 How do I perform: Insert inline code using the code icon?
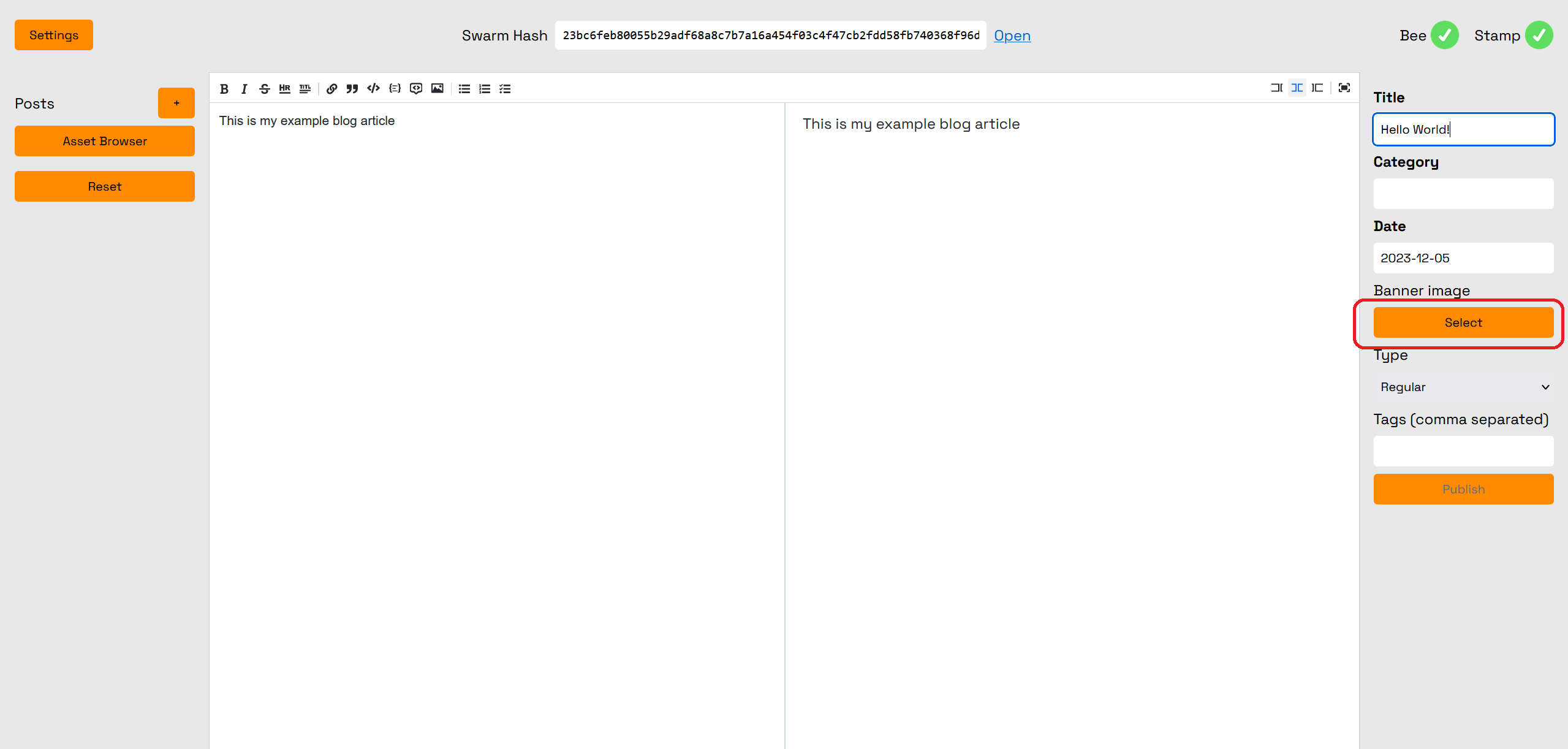373,89
